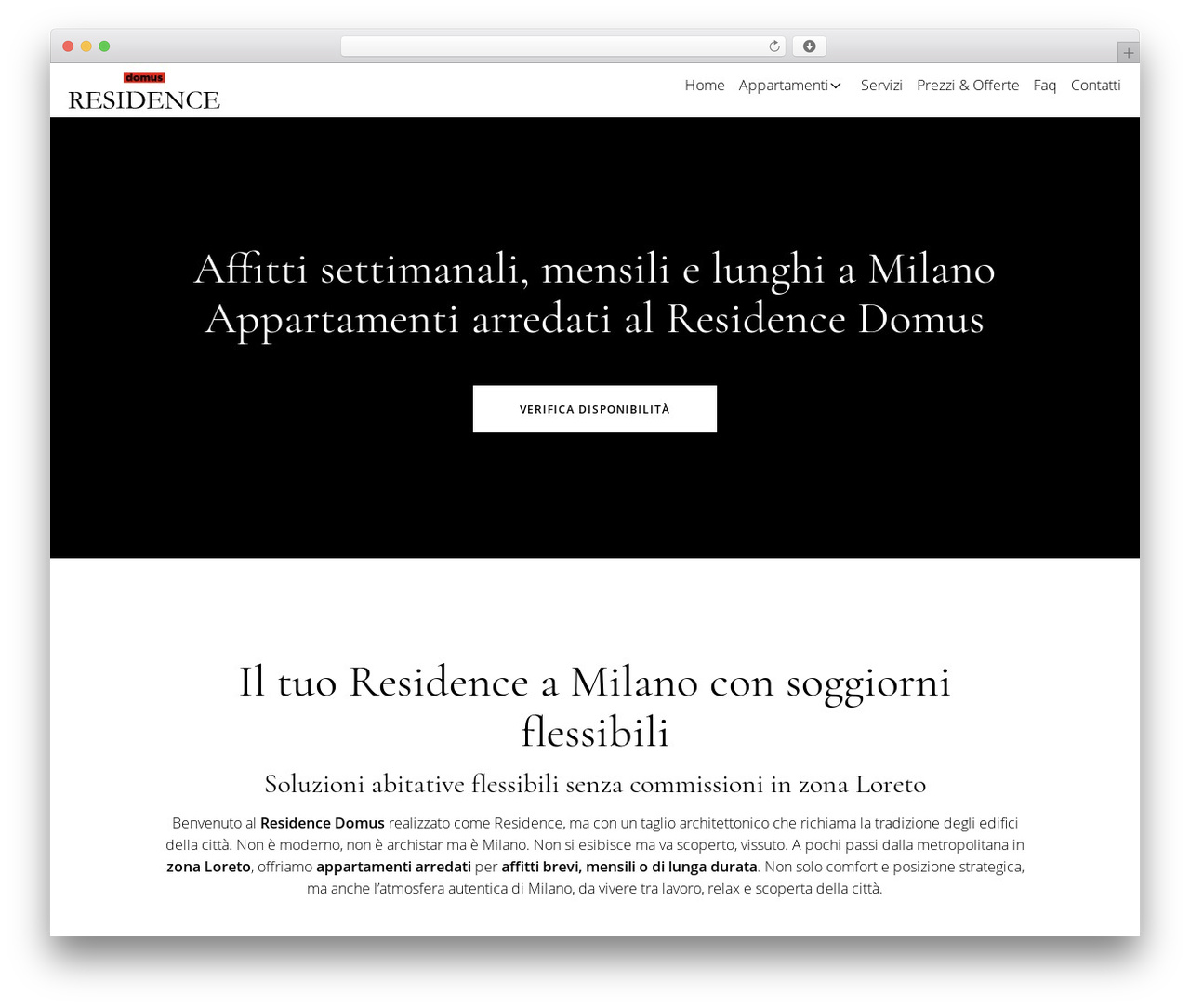
Task: Click the bold text "appartamenti arredati"
Action: 393,867
